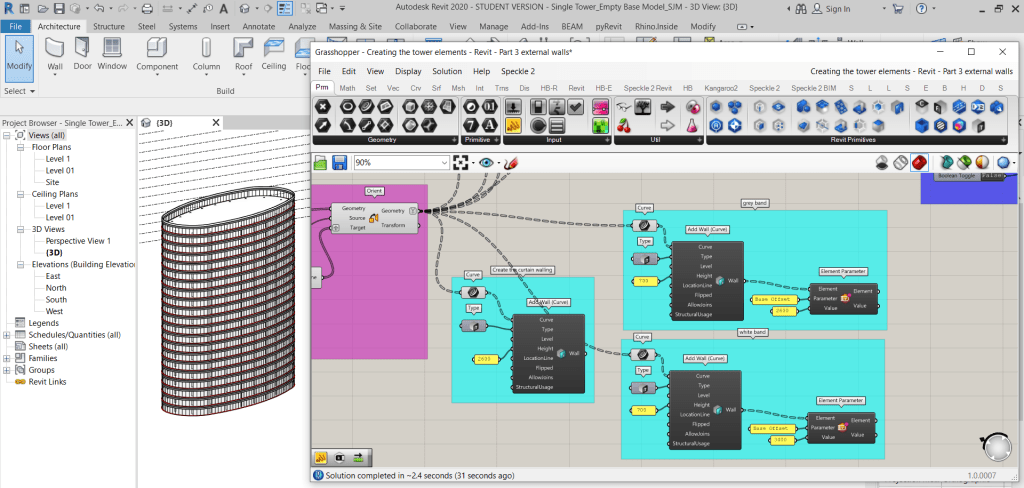
Task: Open Perspective View 1 in Project Browser
Action: click(78, 241)
